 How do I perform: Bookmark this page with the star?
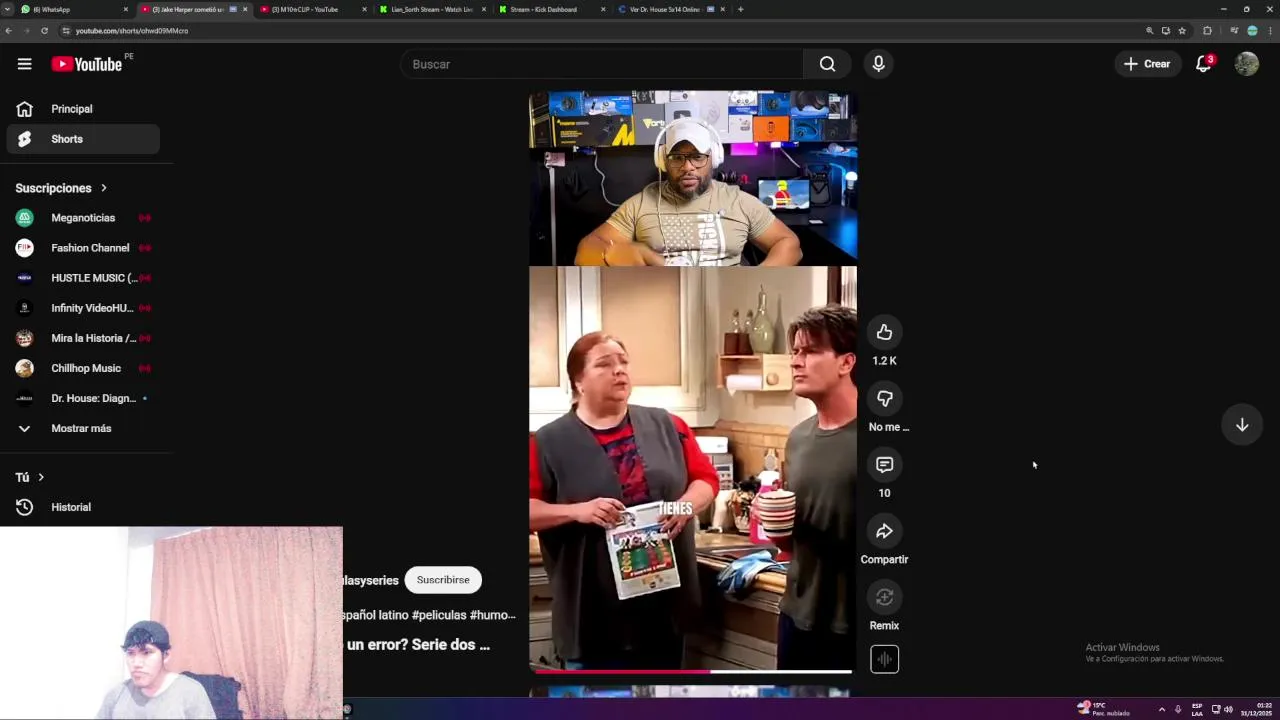(1182, 31)
